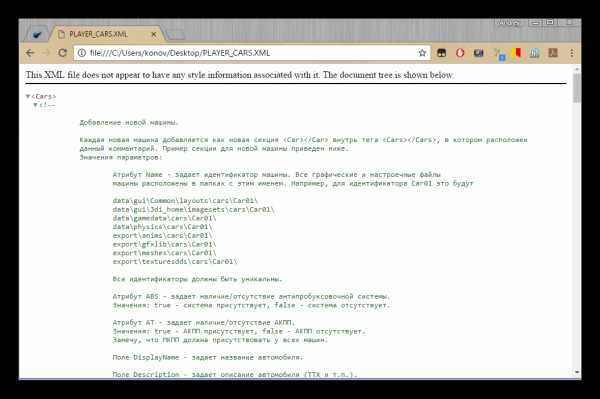Image resolution: width=600 pixels, height=399 pixels.
Task: Close the PLAYER_CARS.XML tab
Action: click(x=153, y=34)
